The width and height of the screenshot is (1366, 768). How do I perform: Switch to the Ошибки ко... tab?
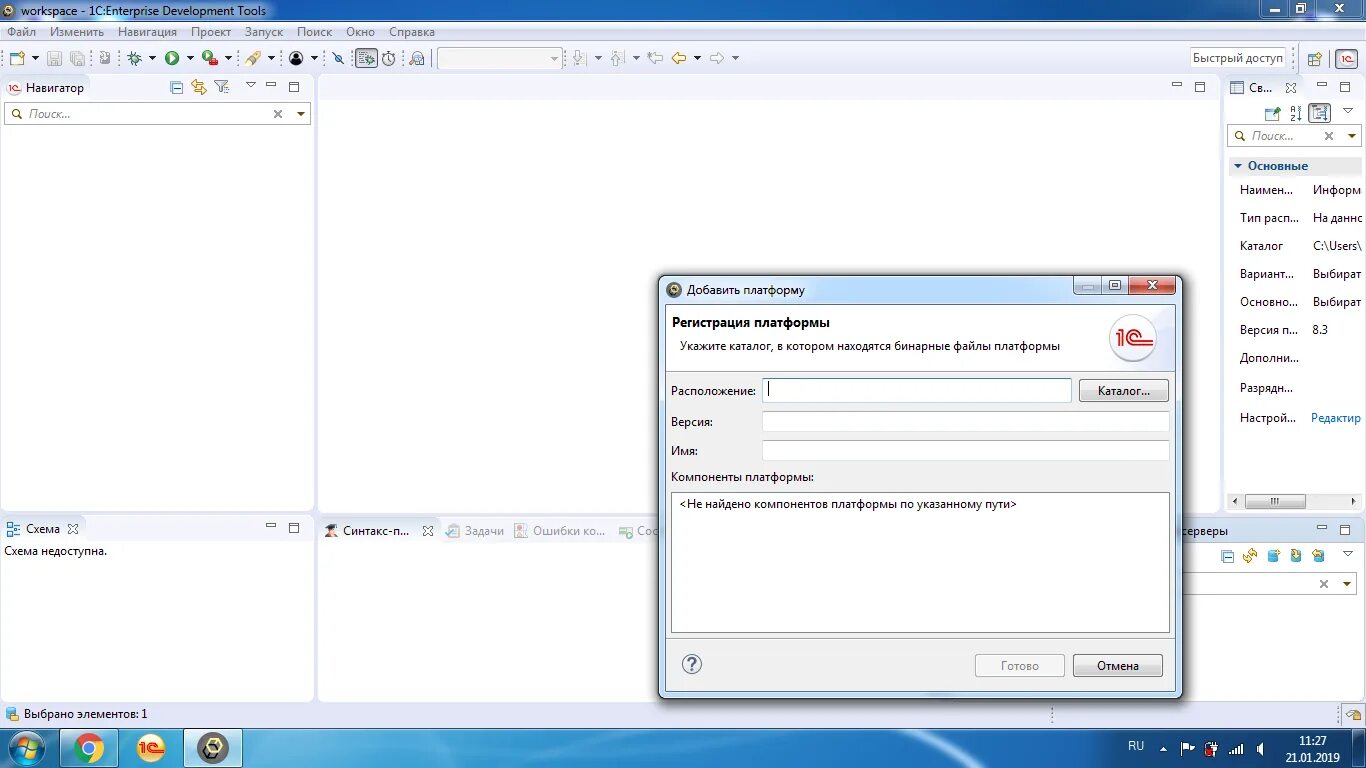[560, 531]
